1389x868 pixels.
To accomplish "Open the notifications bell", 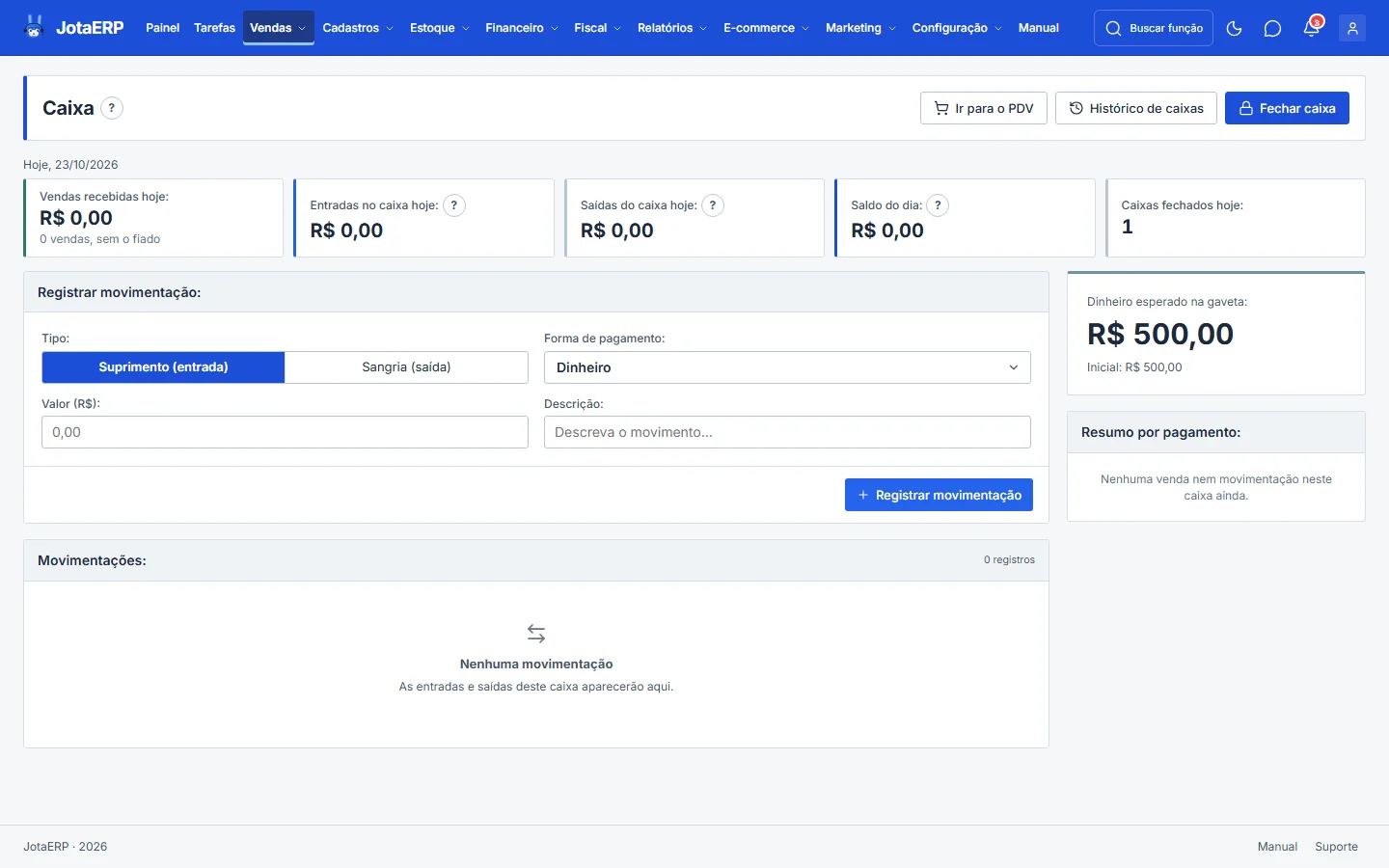I will 1311,28.
